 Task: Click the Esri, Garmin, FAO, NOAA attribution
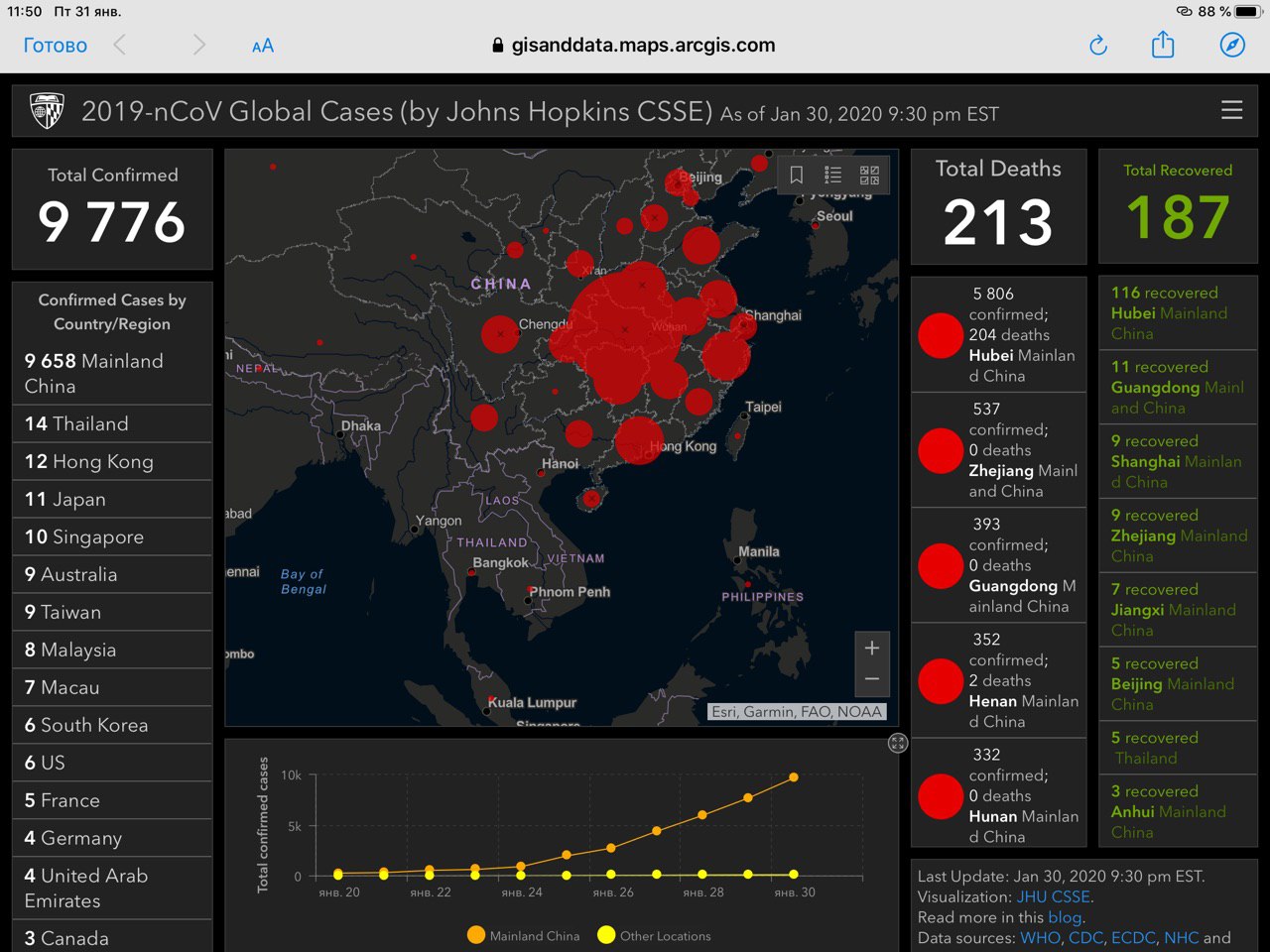click(x=796, y=712)
